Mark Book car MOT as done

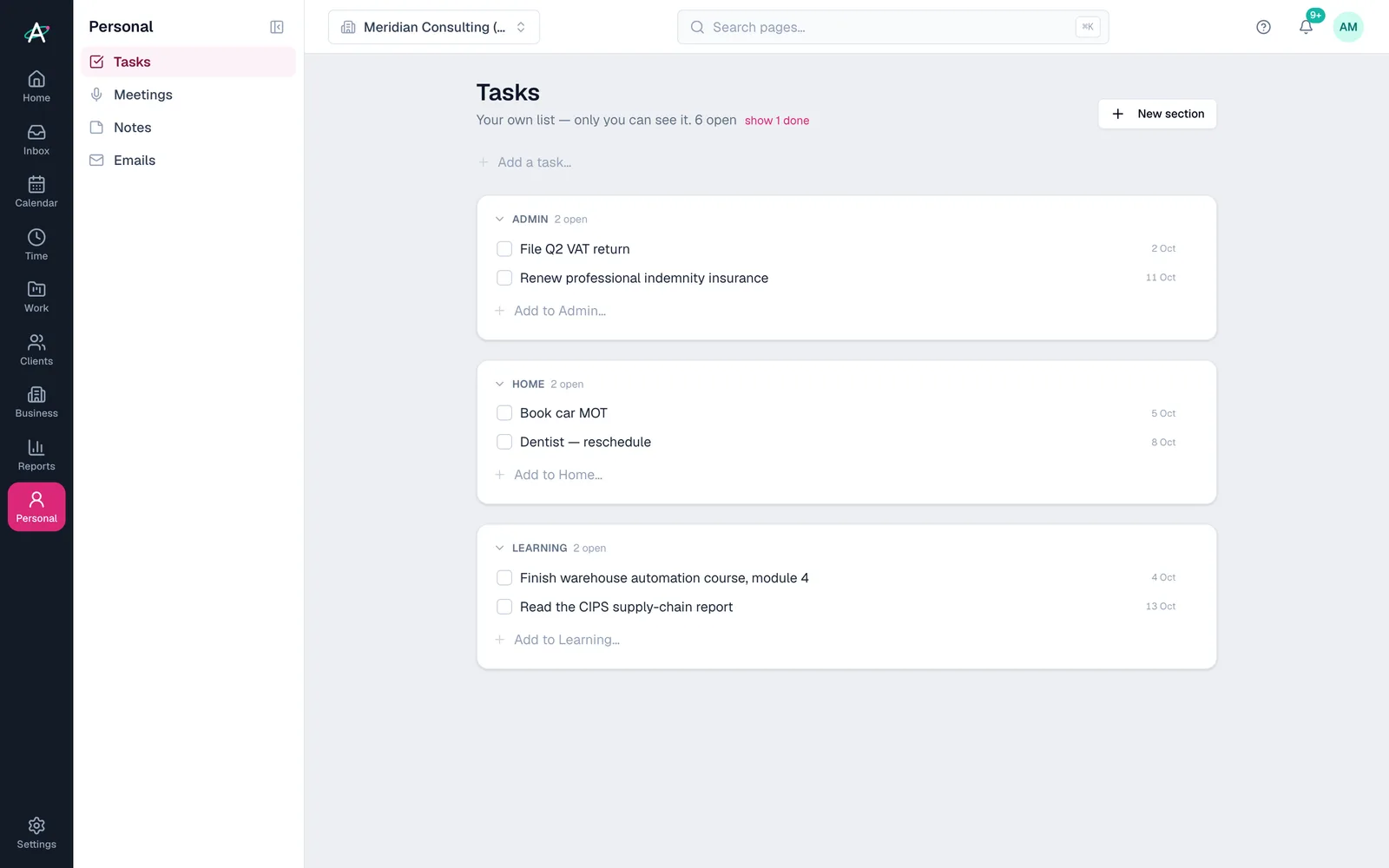tap(504, 413)
